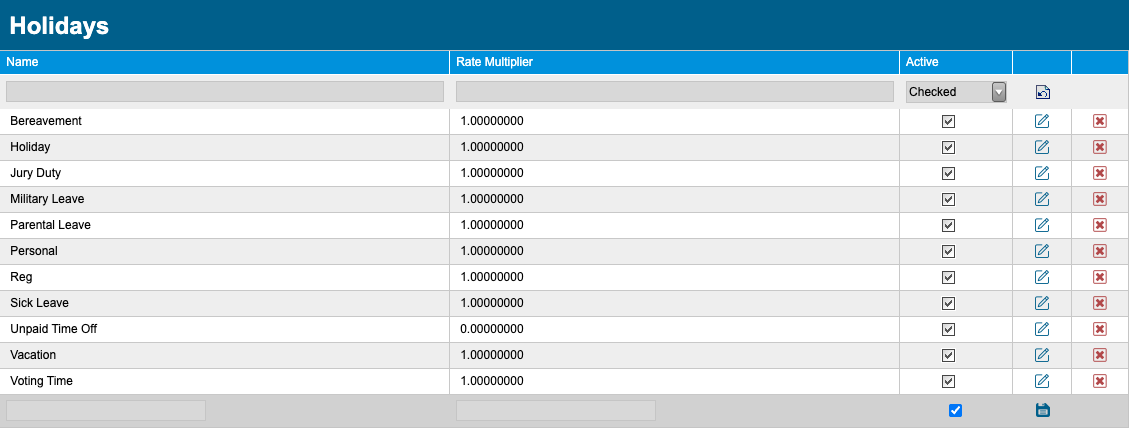Uncheck the Active box for Personal
The image size is (1129, 428).
(x=948, y=251)
